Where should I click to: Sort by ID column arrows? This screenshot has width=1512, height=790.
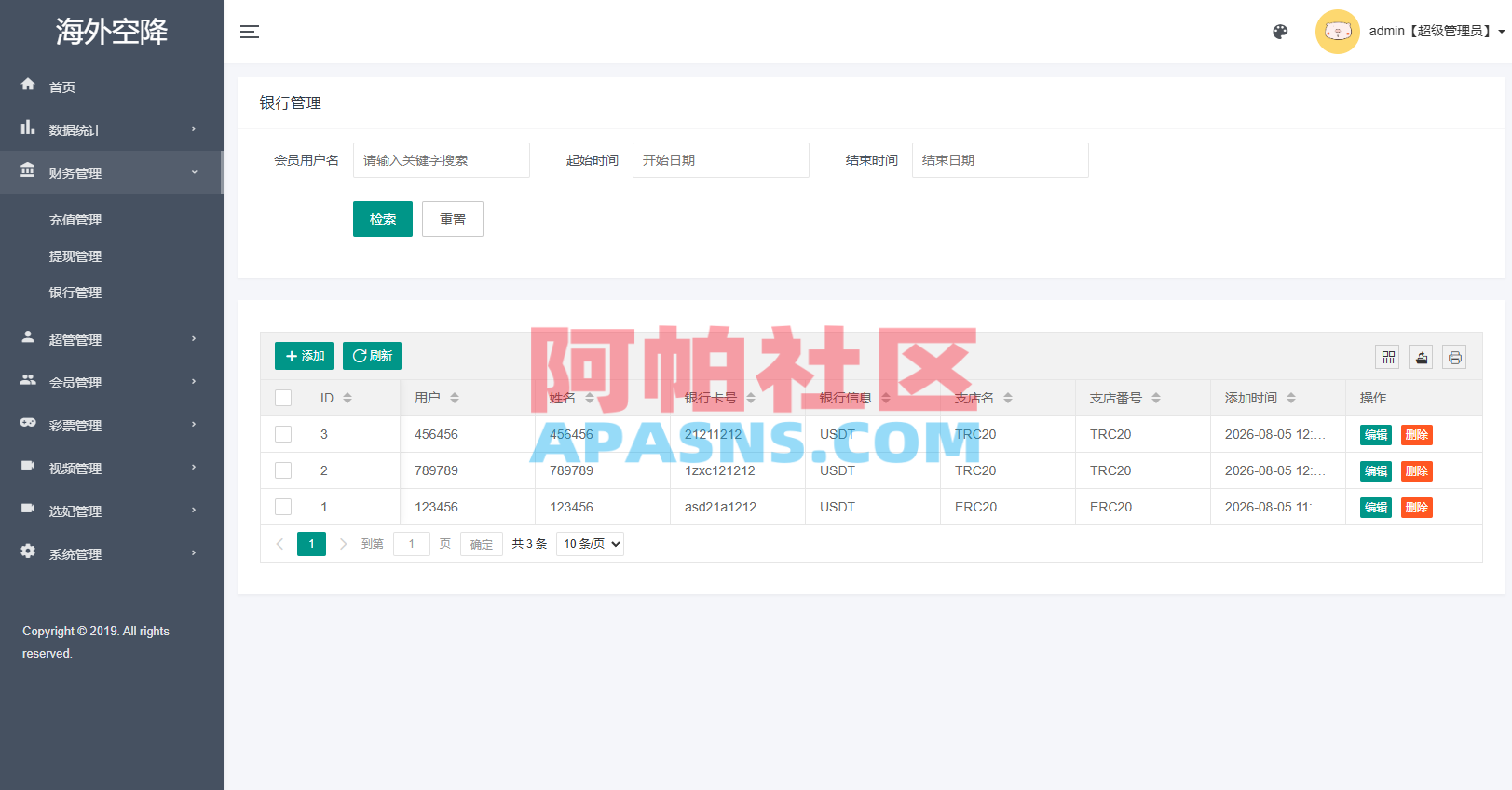point(347,398)
